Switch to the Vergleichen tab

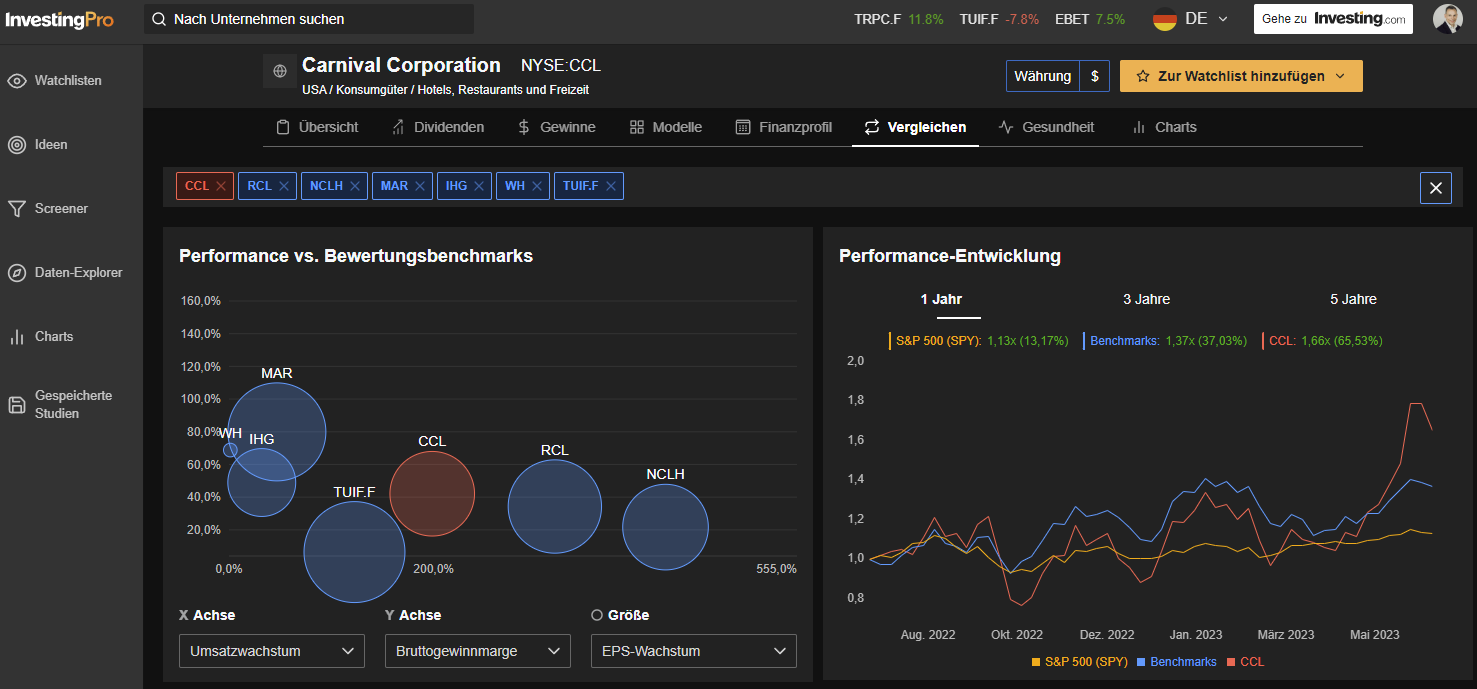pos(915,127)
